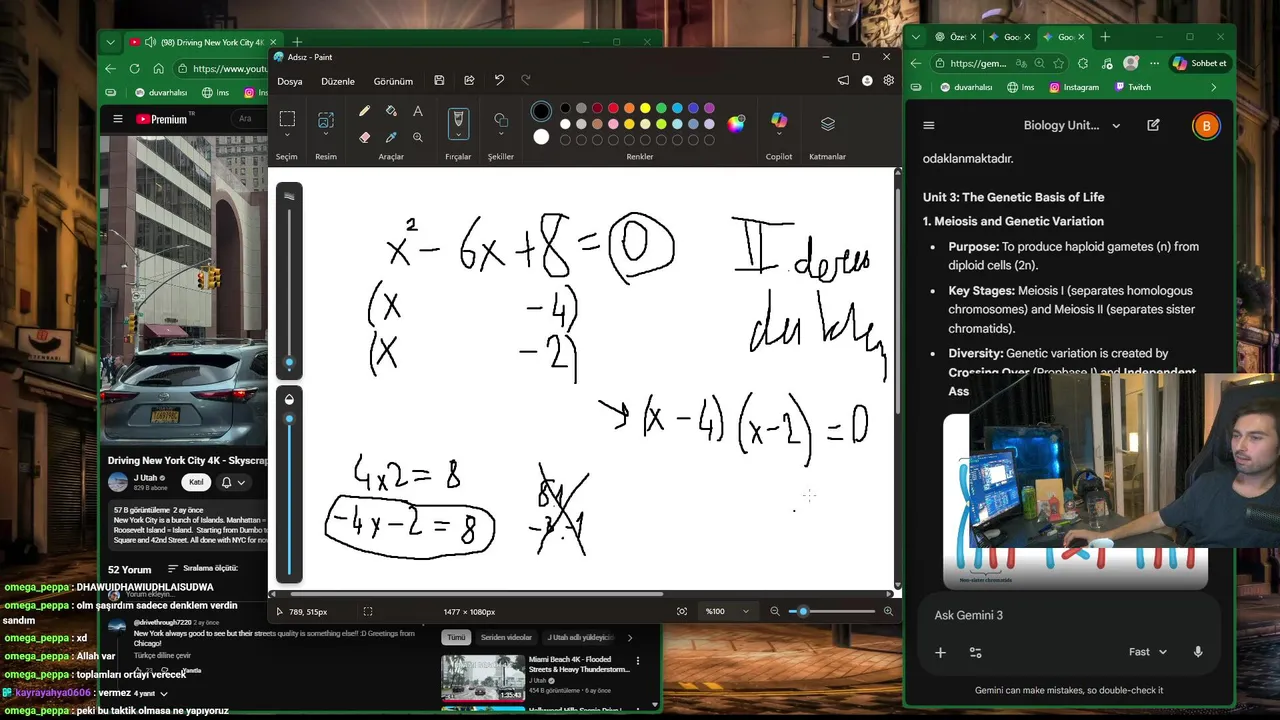The width and height of the screenshot is (1280, 720).
Task: Open the edit colors wheel
Action: pyautogui.click(x=736, y=124)
